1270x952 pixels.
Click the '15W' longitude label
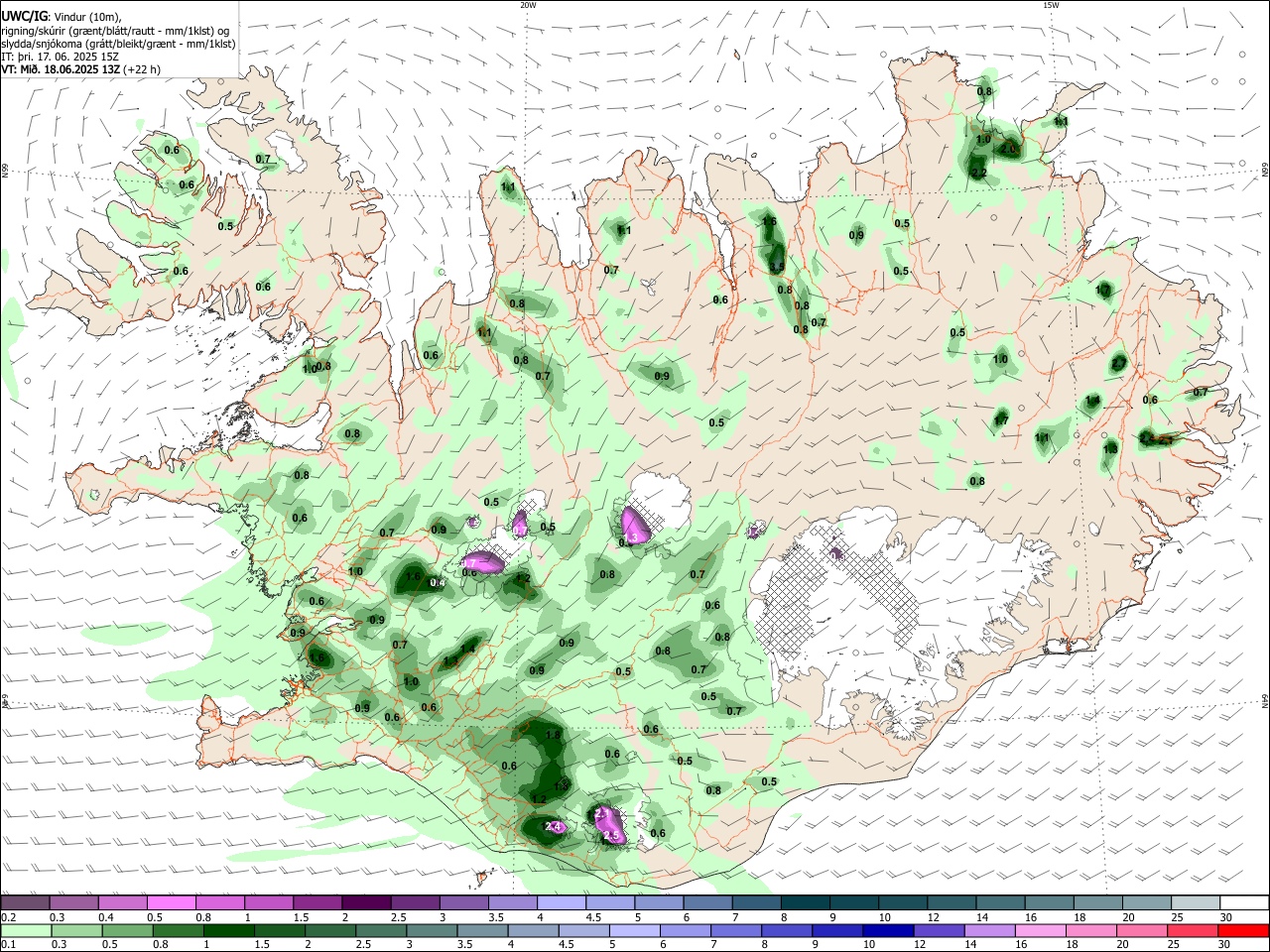pos(1051,5)
